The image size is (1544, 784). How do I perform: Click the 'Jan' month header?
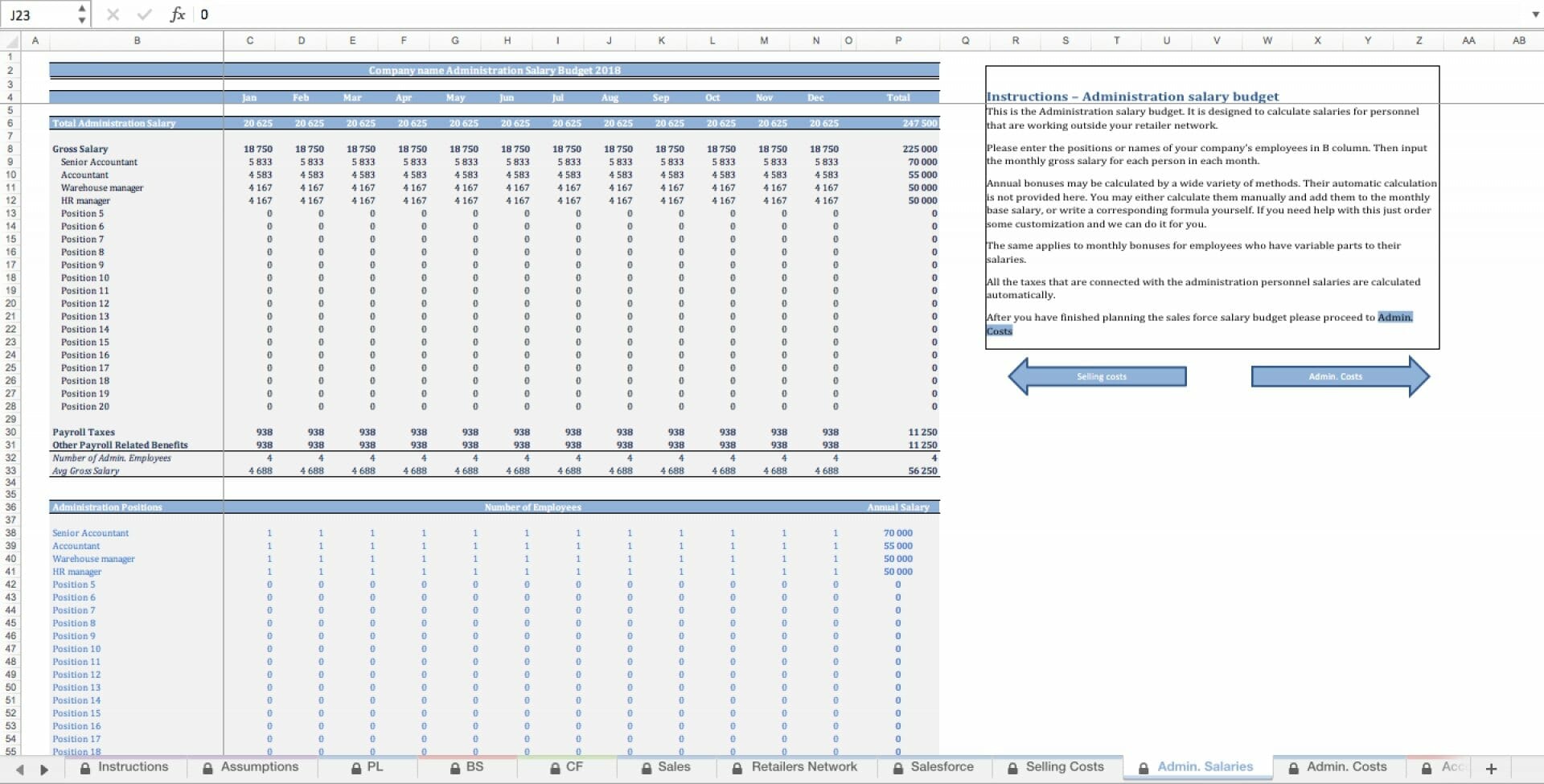click(249, 97)
